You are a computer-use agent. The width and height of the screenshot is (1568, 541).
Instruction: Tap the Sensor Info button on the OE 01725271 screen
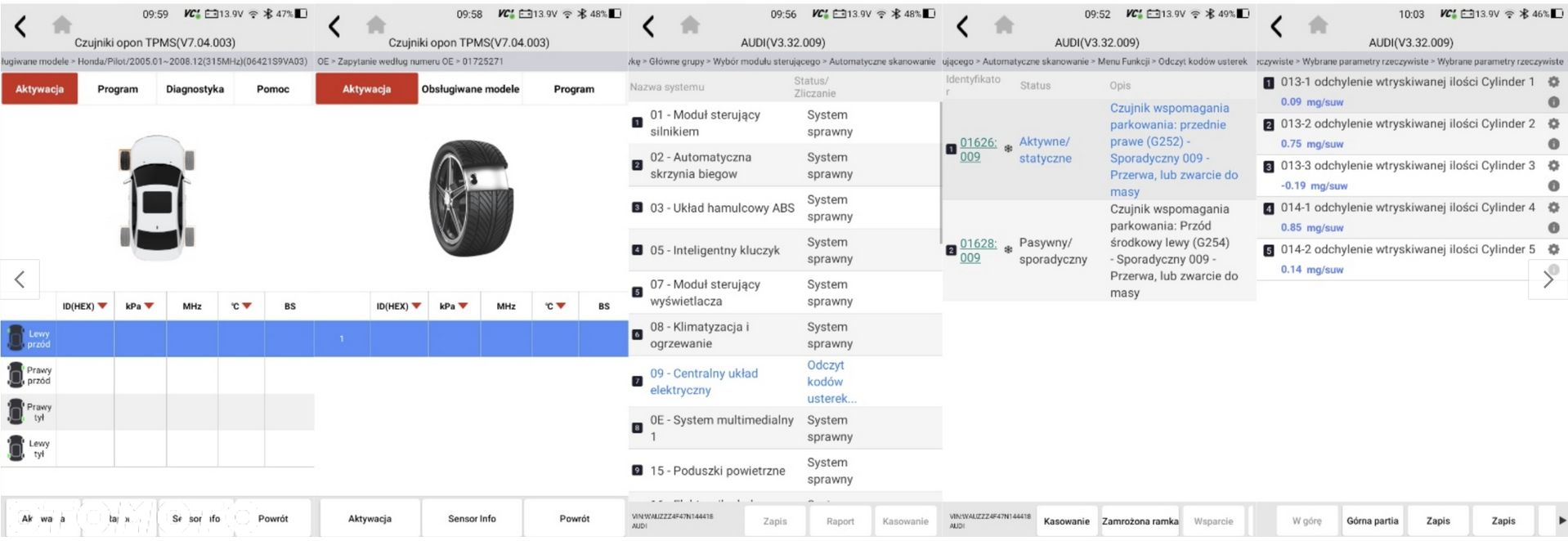(472, 518)
